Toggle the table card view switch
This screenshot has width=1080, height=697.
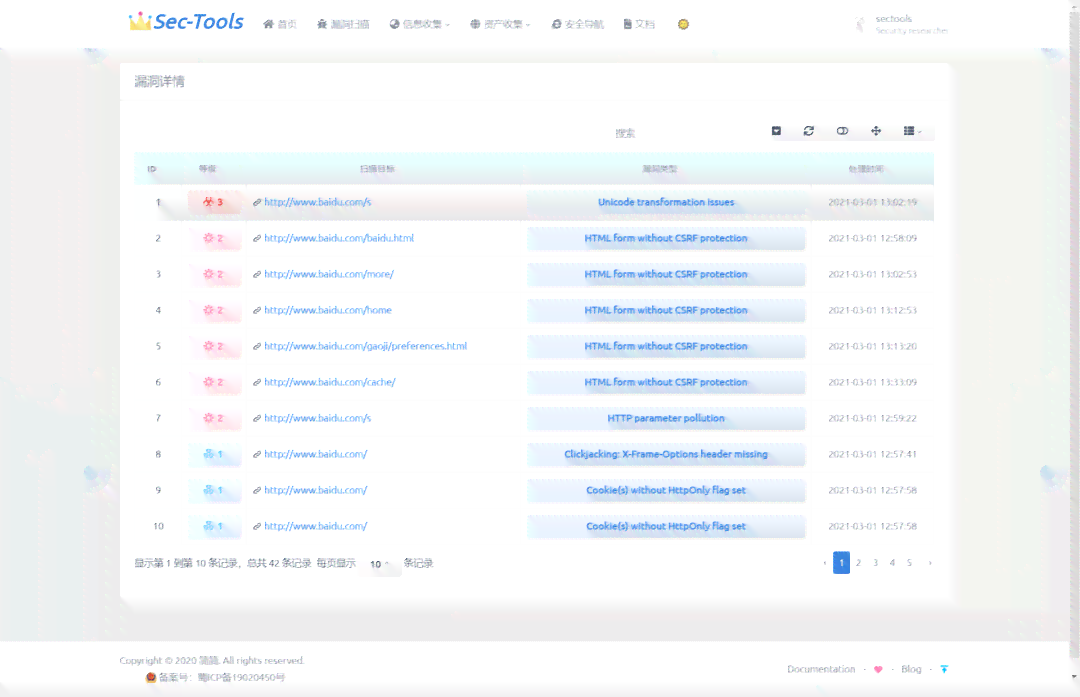[x=842, y=131]
